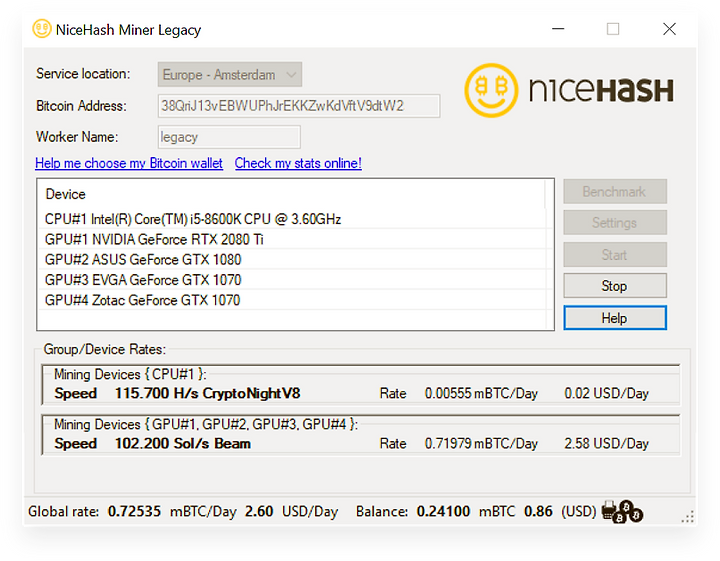The width and height of the screenshot is (720, 561).
Task: Select GPU#4 Zotac GeForce GTX 1070 row
Action: [294, 300]
